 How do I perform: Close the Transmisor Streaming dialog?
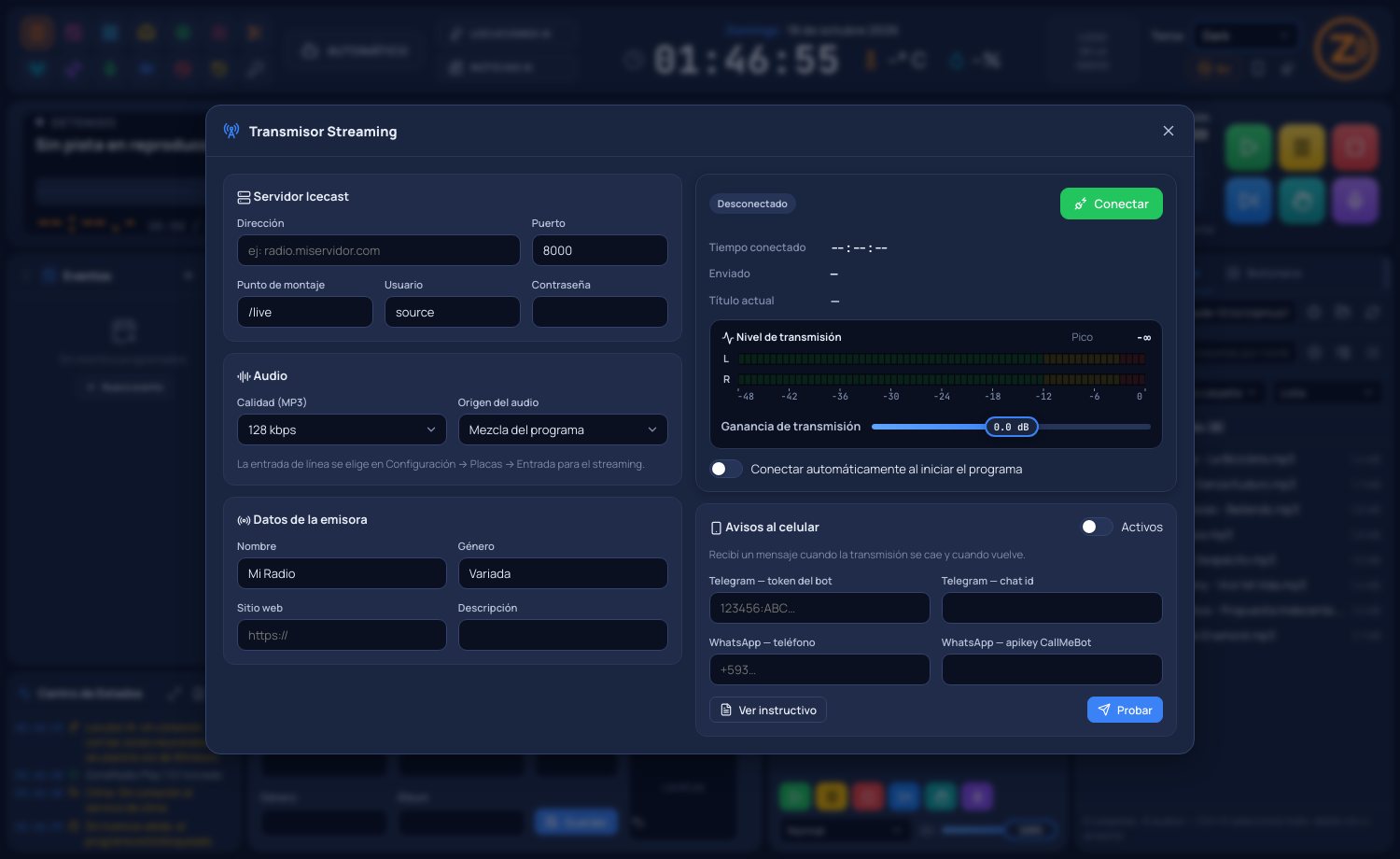(x=1169, y=131)
